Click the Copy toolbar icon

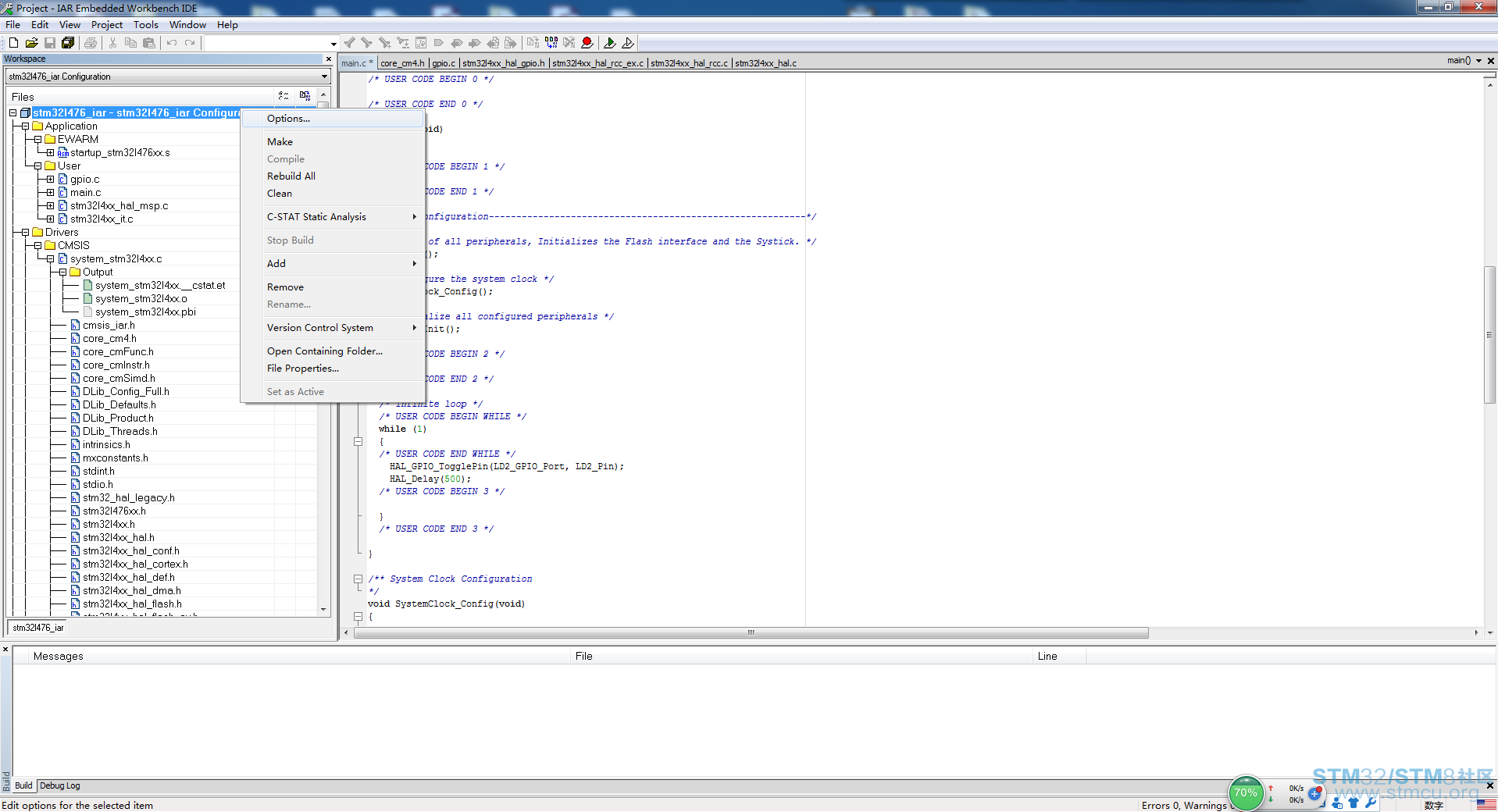coord(131,43)
